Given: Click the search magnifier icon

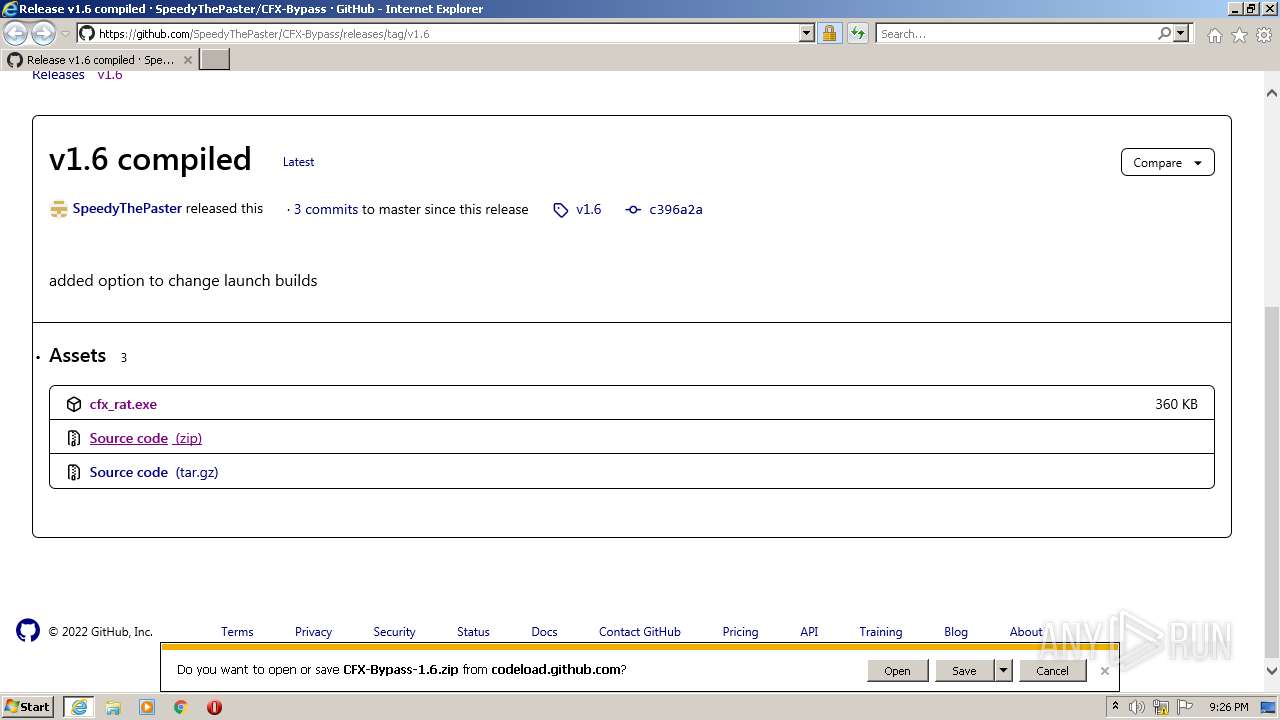Looking at the screenshot, I should point(1164,33).
